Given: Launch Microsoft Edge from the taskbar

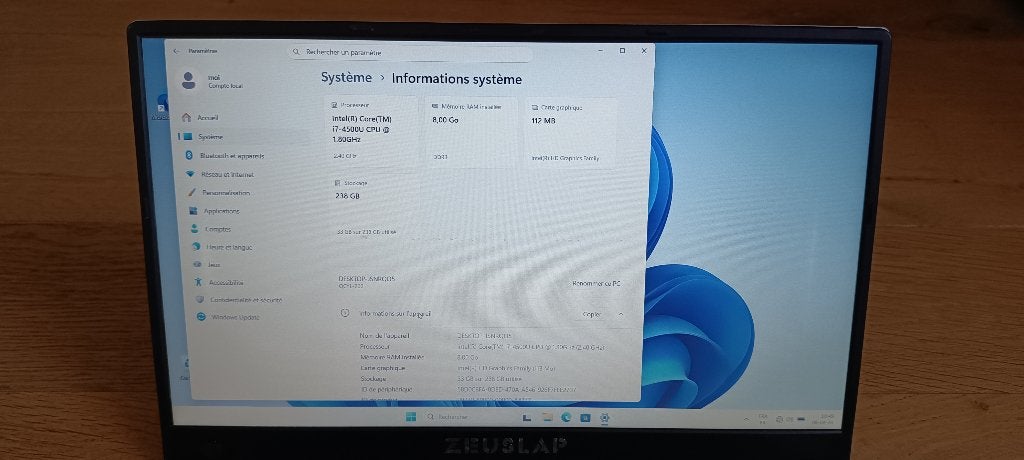Looking at the screenshot, I should (x=566, y=418).
